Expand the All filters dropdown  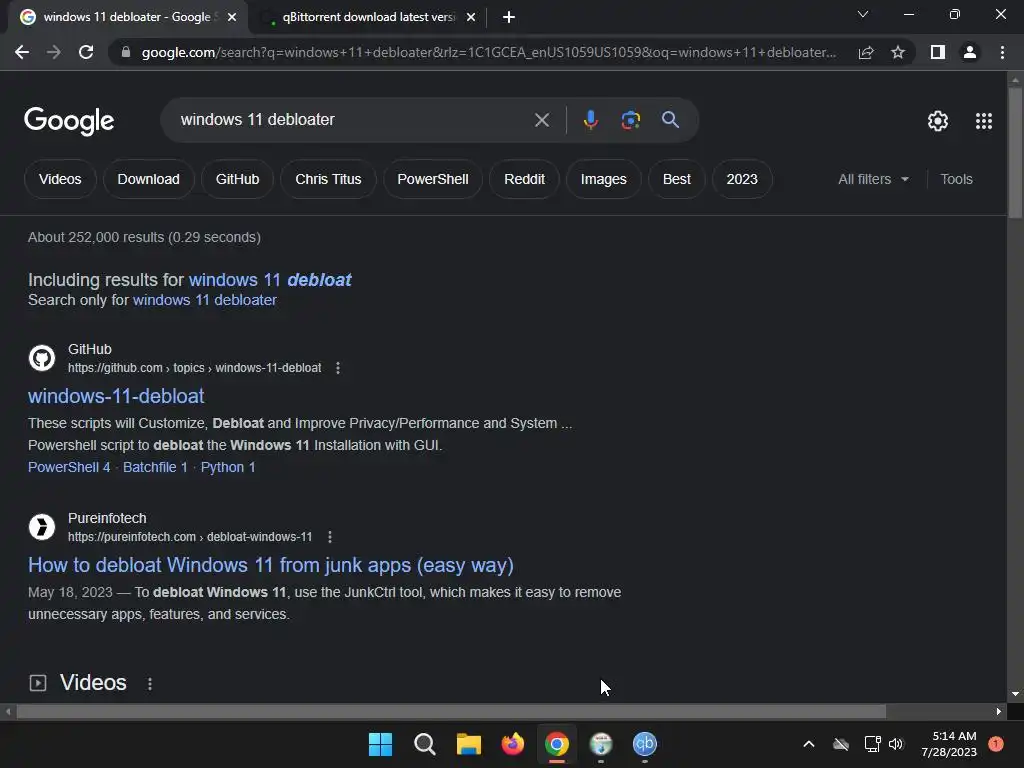[x=873, y=179]
